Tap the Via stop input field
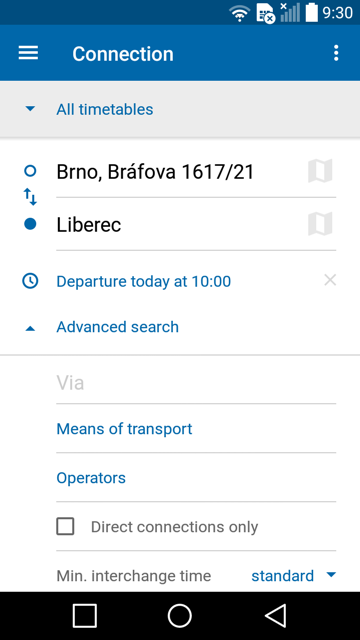The width and height of the screenshot is (360, 640). click(196, 383)
